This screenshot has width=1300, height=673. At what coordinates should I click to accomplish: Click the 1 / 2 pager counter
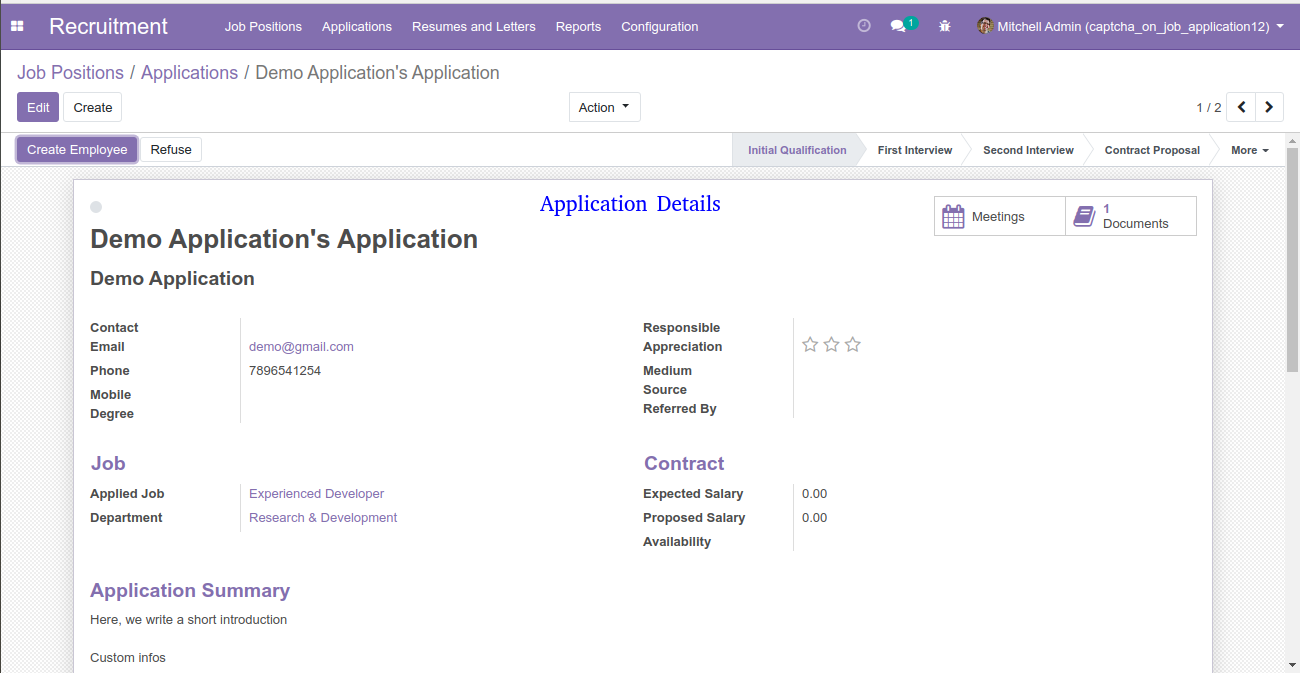(x=1208, y=107)
